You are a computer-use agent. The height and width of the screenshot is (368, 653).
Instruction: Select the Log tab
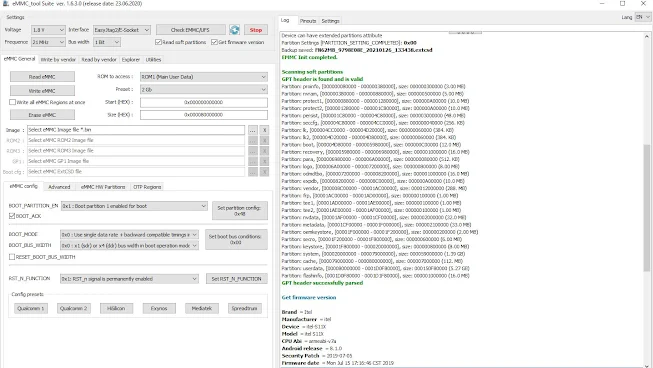click(285, 20)
